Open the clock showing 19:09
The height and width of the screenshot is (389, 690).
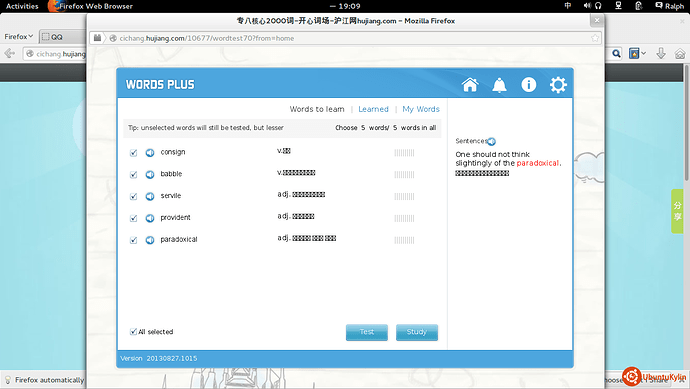click(345, 6)
